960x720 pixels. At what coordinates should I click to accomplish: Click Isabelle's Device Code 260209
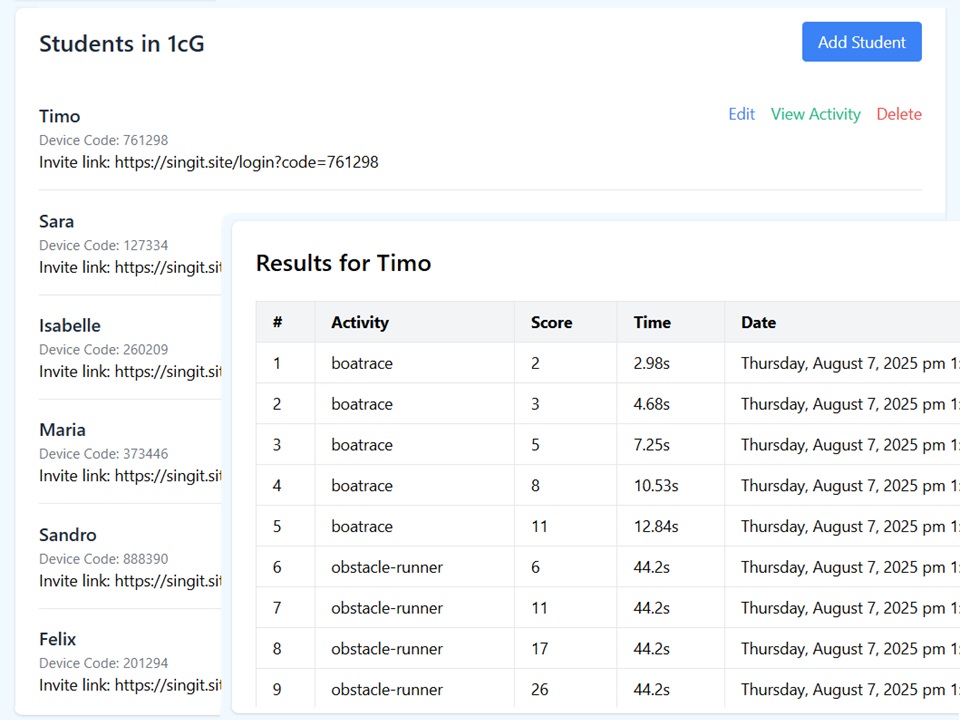pos(103,350)
